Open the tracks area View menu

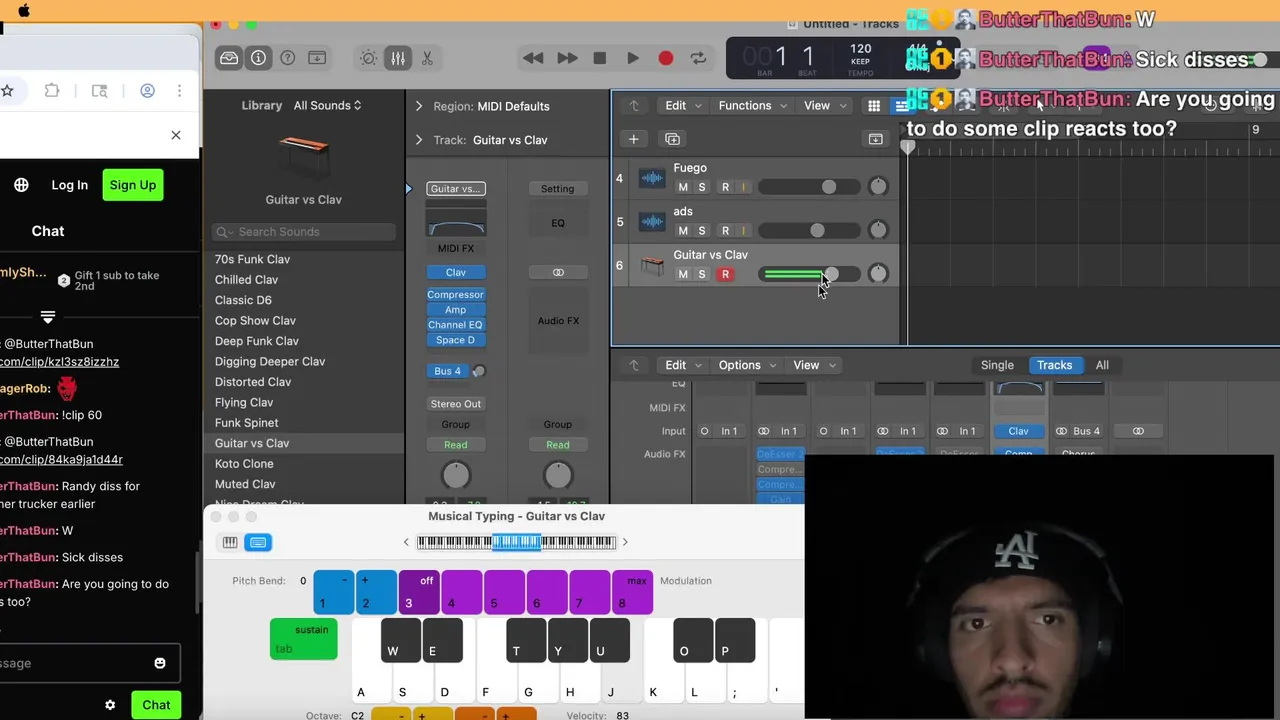pos(823,106)
